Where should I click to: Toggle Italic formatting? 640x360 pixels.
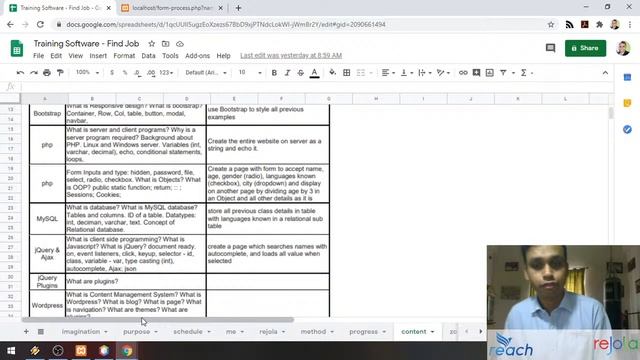[x=287, y=73]
